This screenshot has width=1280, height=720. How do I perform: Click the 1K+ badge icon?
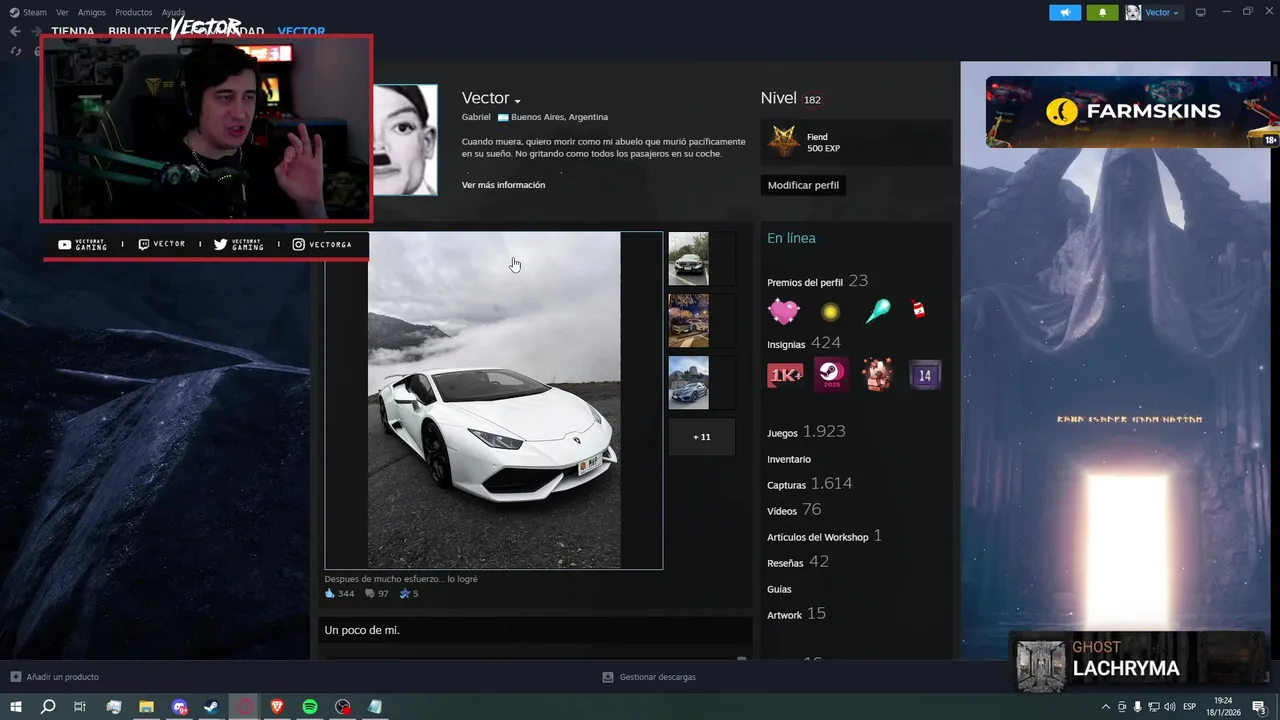click(785, 375)
